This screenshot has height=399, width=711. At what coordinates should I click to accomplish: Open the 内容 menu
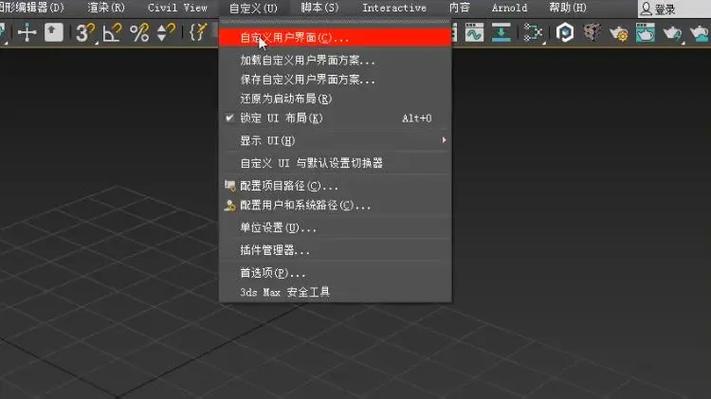click(x=459, y=8)
